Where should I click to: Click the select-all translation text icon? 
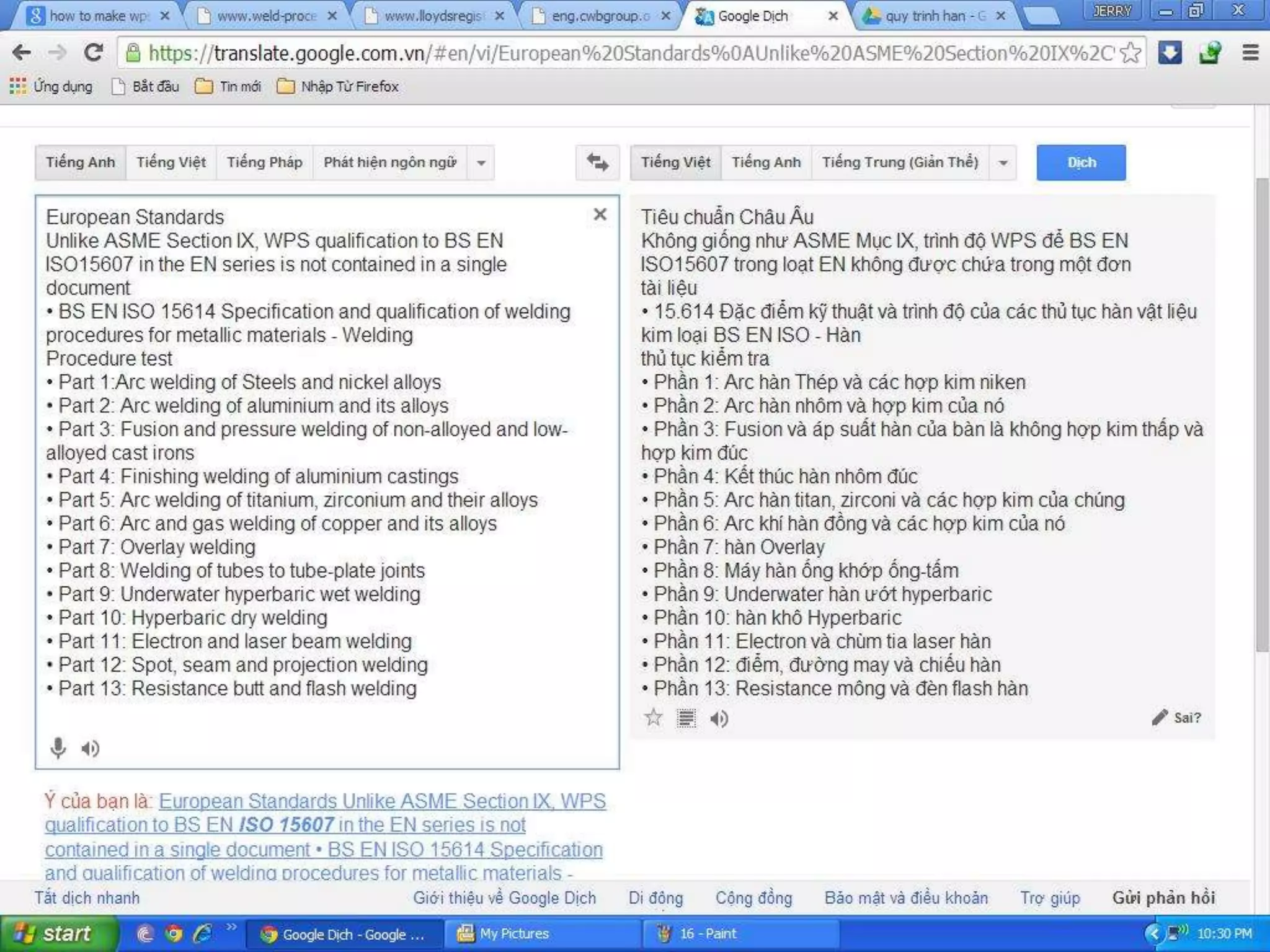pyautogui.click(x=686, y=719)
